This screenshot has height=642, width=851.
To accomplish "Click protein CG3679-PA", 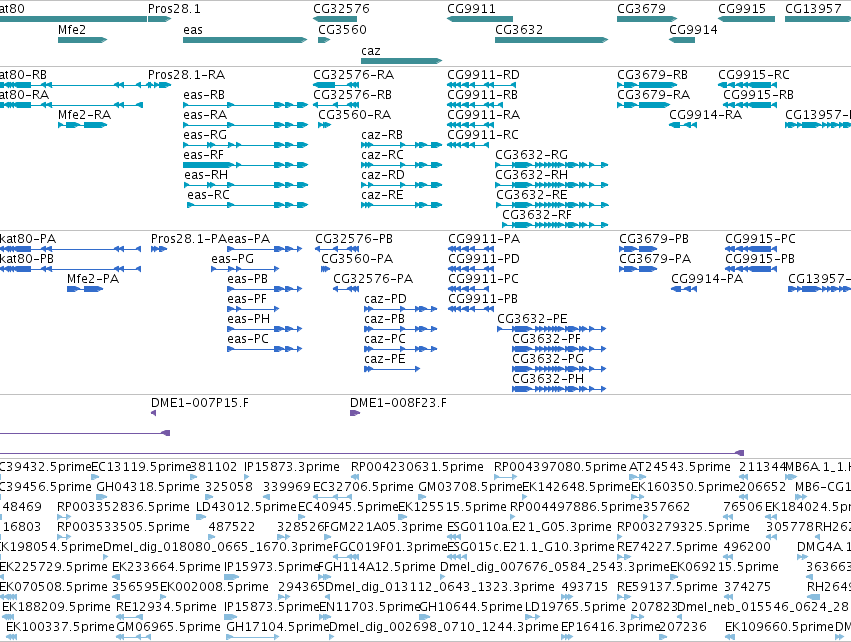I will [x=638, y=269].
